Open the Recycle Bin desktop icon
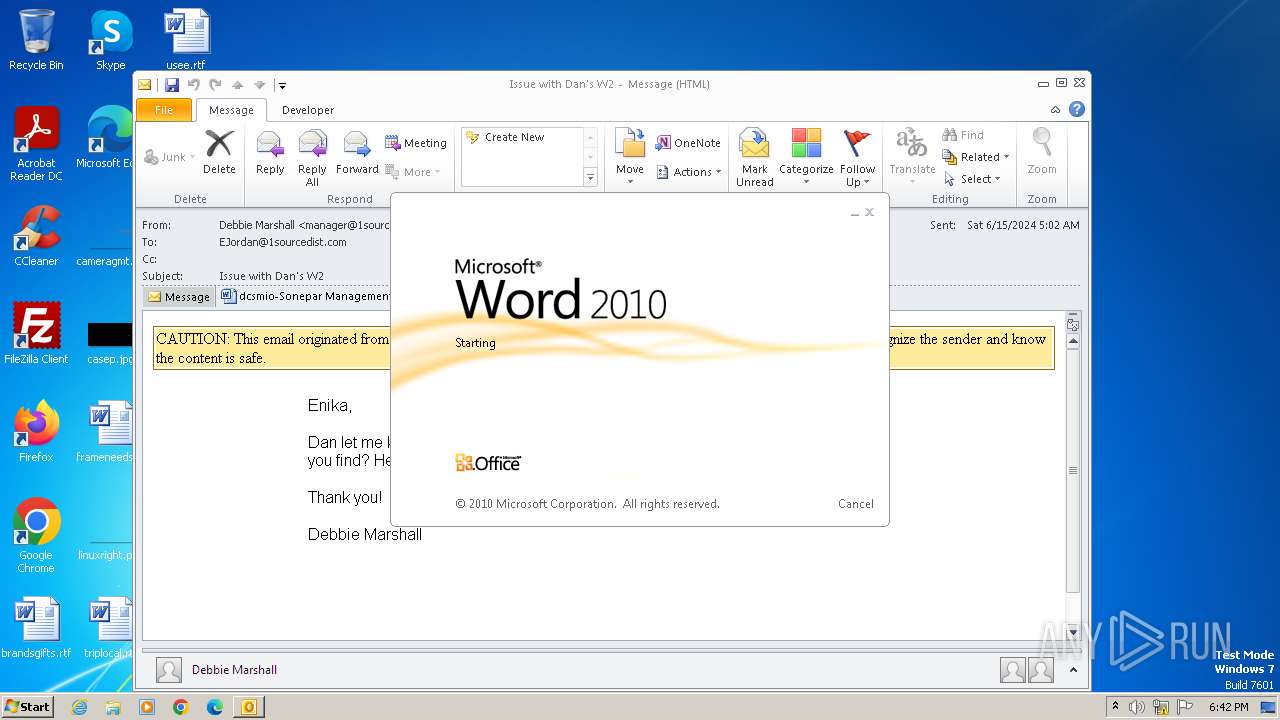Screen dimensions: 1280x720 (x=36, y=40)
